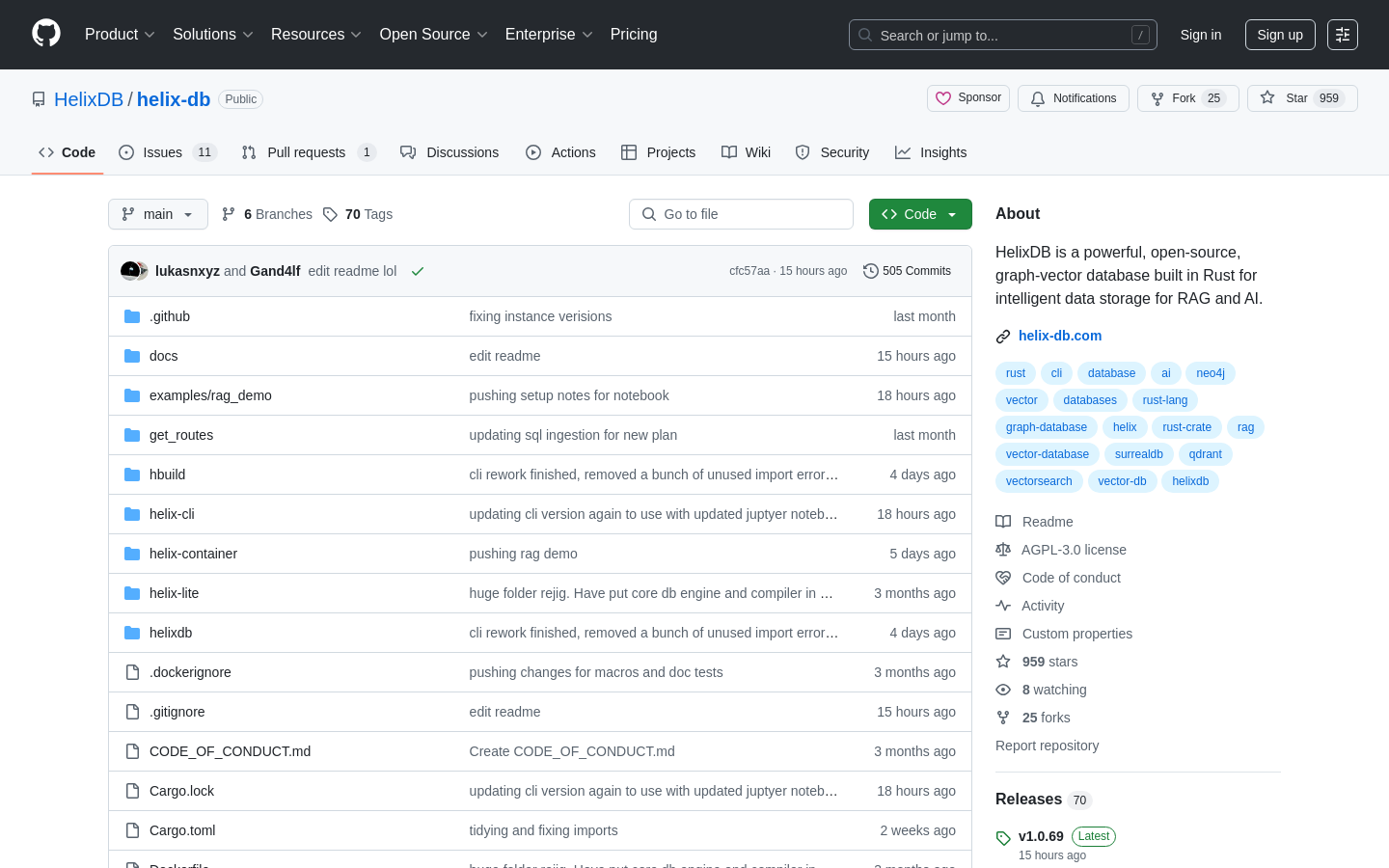Click the qdrant topic tag
This screenshot has width=1389, height=868.
[x=1206, y=454]
